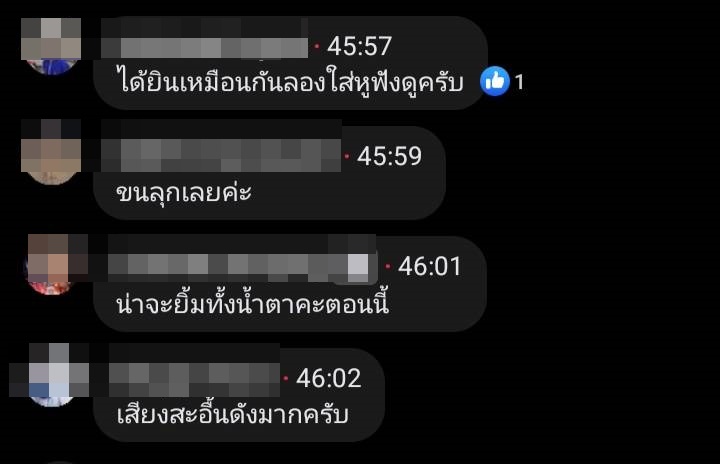The image size is (720, 464).
Task: Jump to timestamp 45:57
Action: (x=360, y=46)
